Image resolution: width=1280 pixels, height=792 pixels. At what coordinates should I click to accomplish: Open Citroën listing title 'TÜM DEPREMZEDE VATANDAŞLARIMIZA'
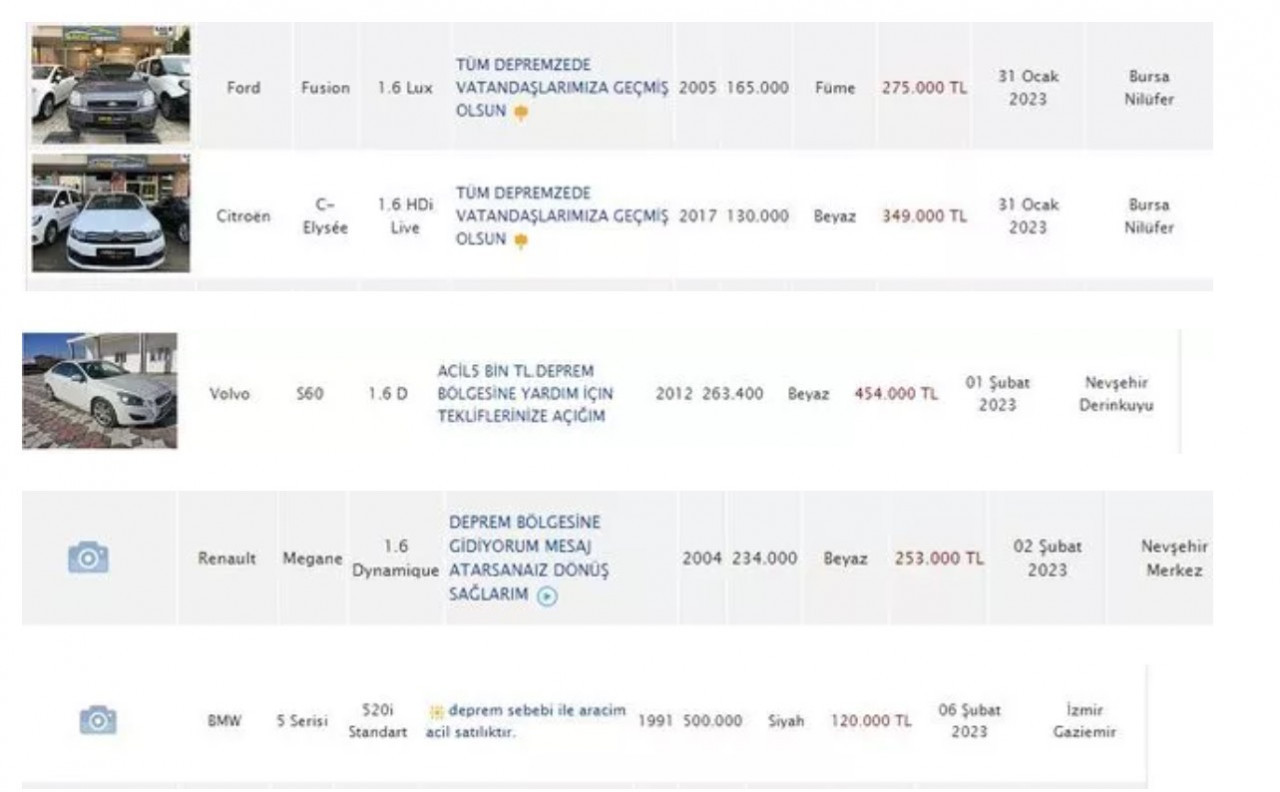pyautogui.click(x=561, y=216)
